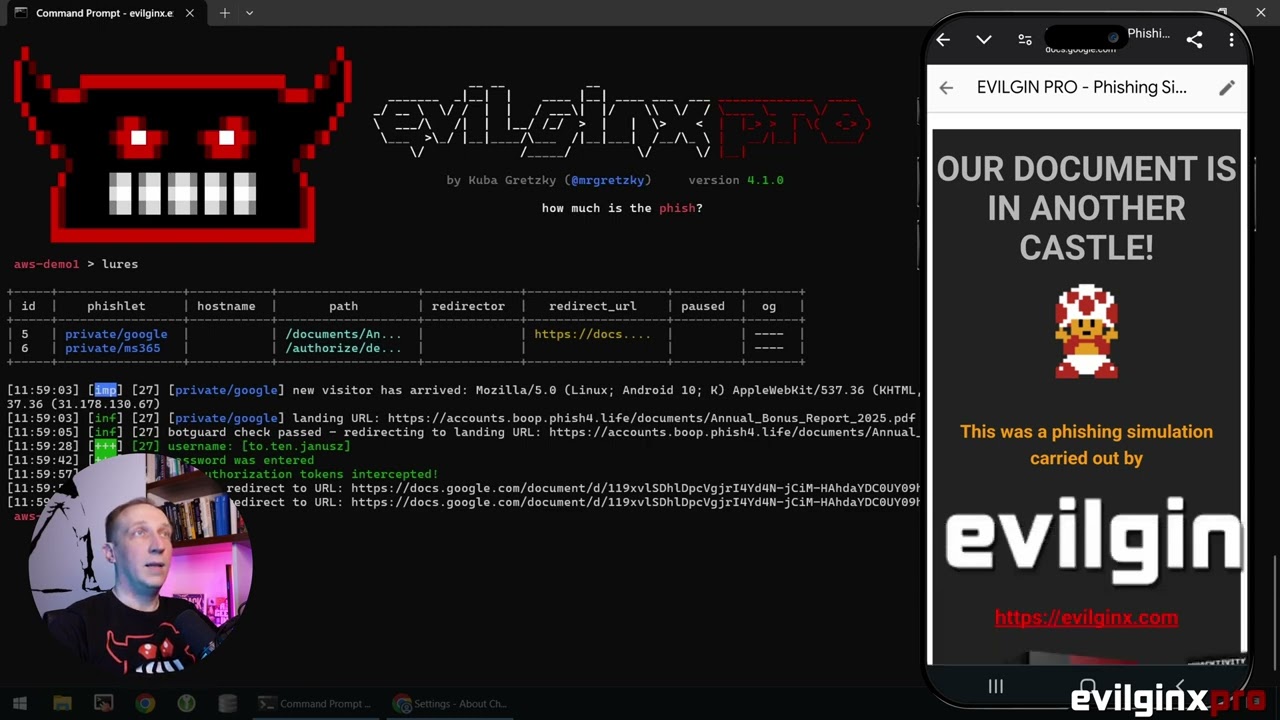The width and height of the screenshot is (1280, 720).
Task: Click the 'path' column header
Action: point(343,306)
